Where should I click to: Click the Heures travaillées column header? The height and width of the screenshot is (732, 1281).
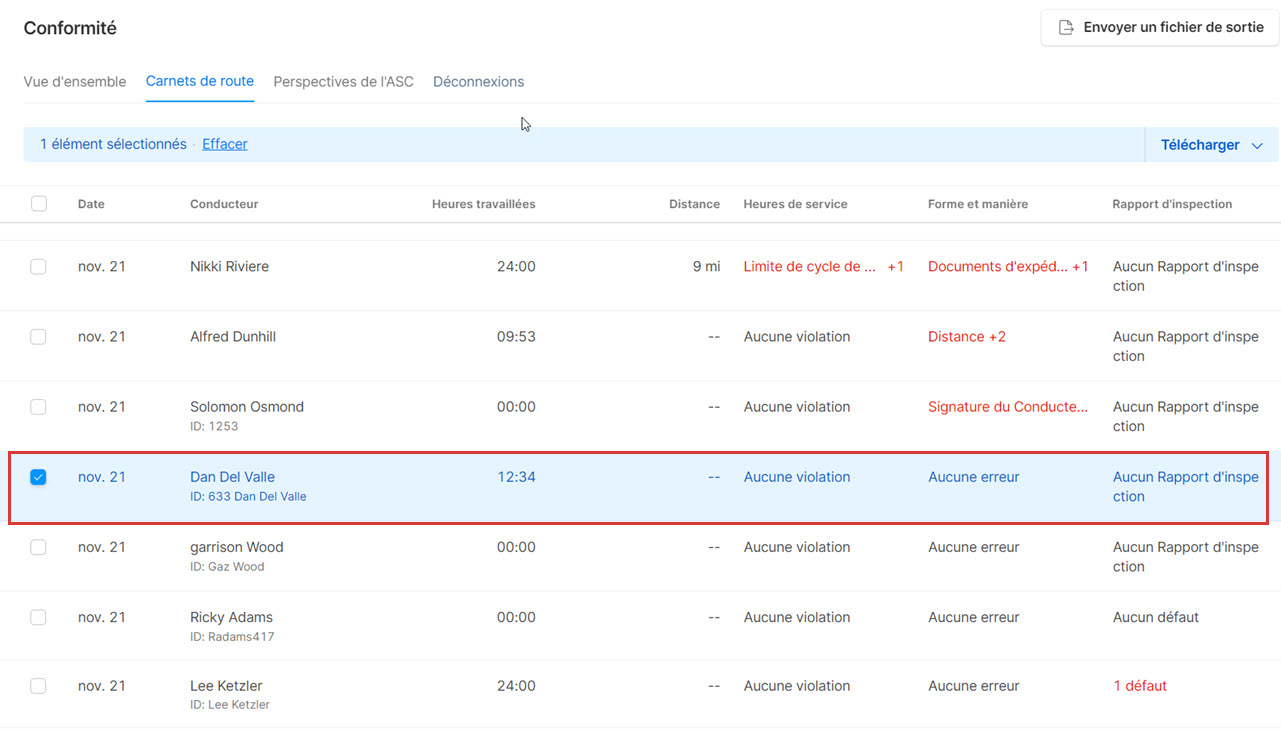[484, 204]
